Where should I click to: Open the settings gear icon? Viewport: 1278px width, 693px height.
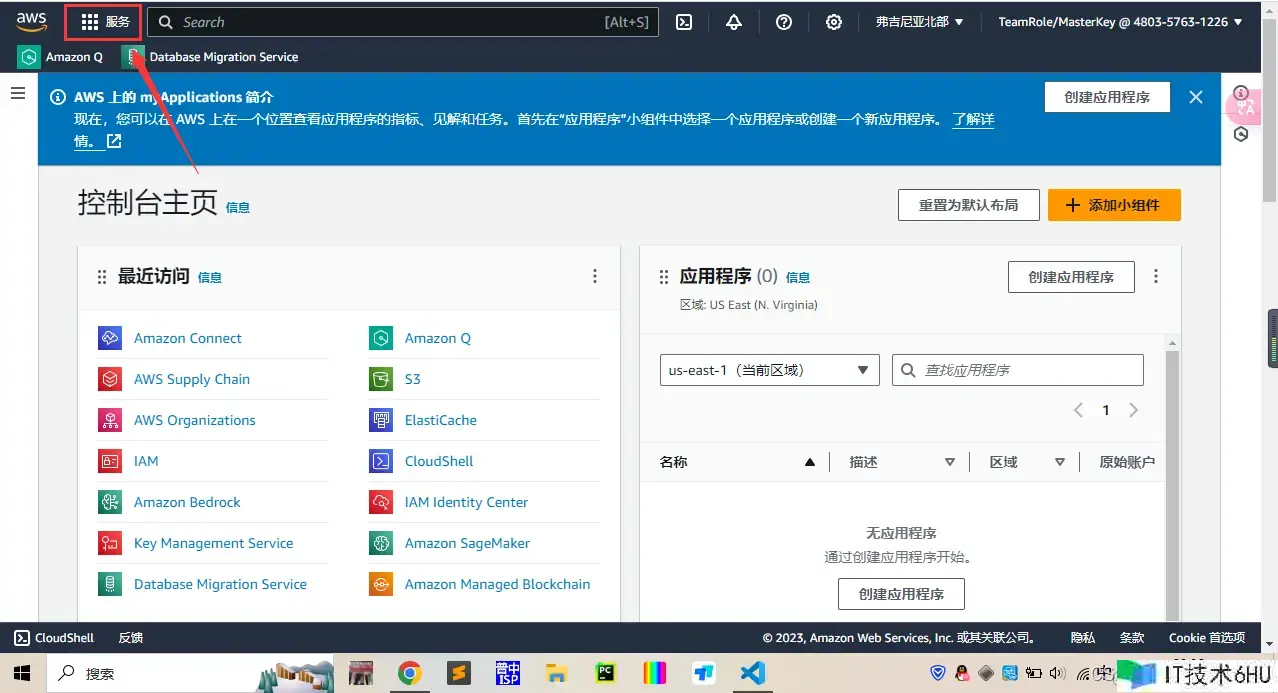pyautogui.click(x=834, y=22)
